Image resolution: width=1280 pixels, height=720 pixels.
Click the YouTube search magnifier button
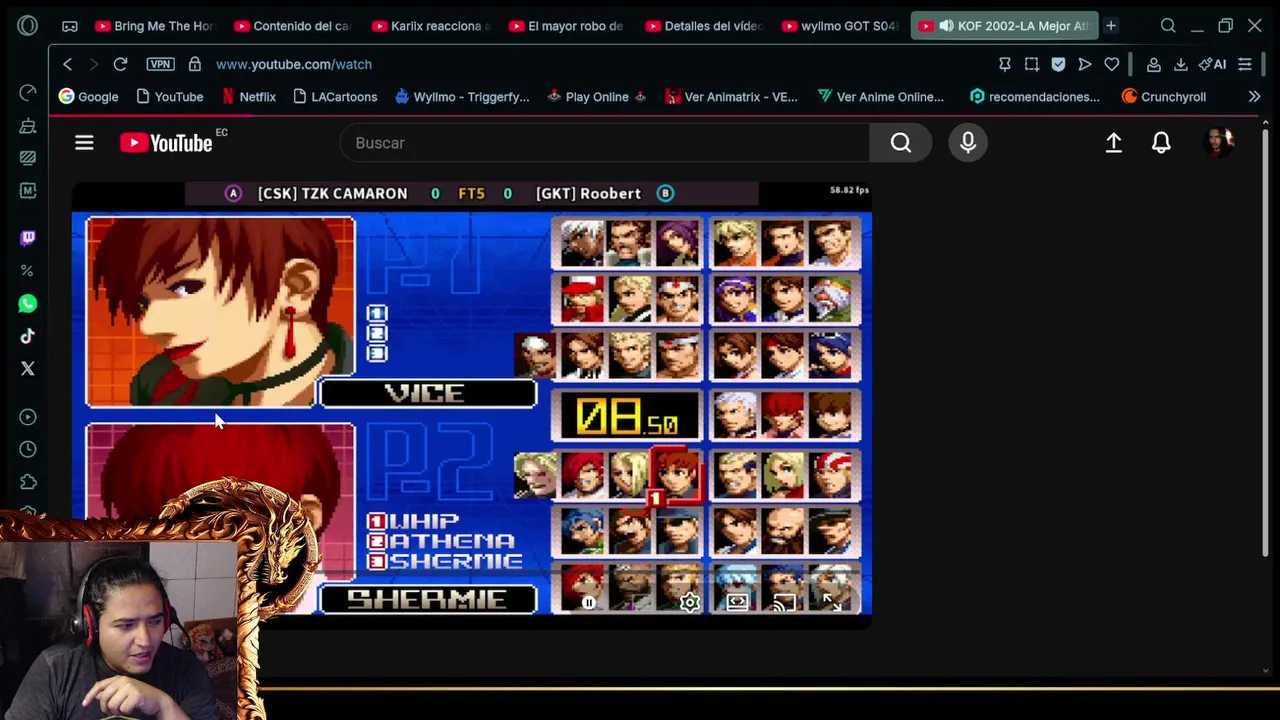click(x=901, y=143)
